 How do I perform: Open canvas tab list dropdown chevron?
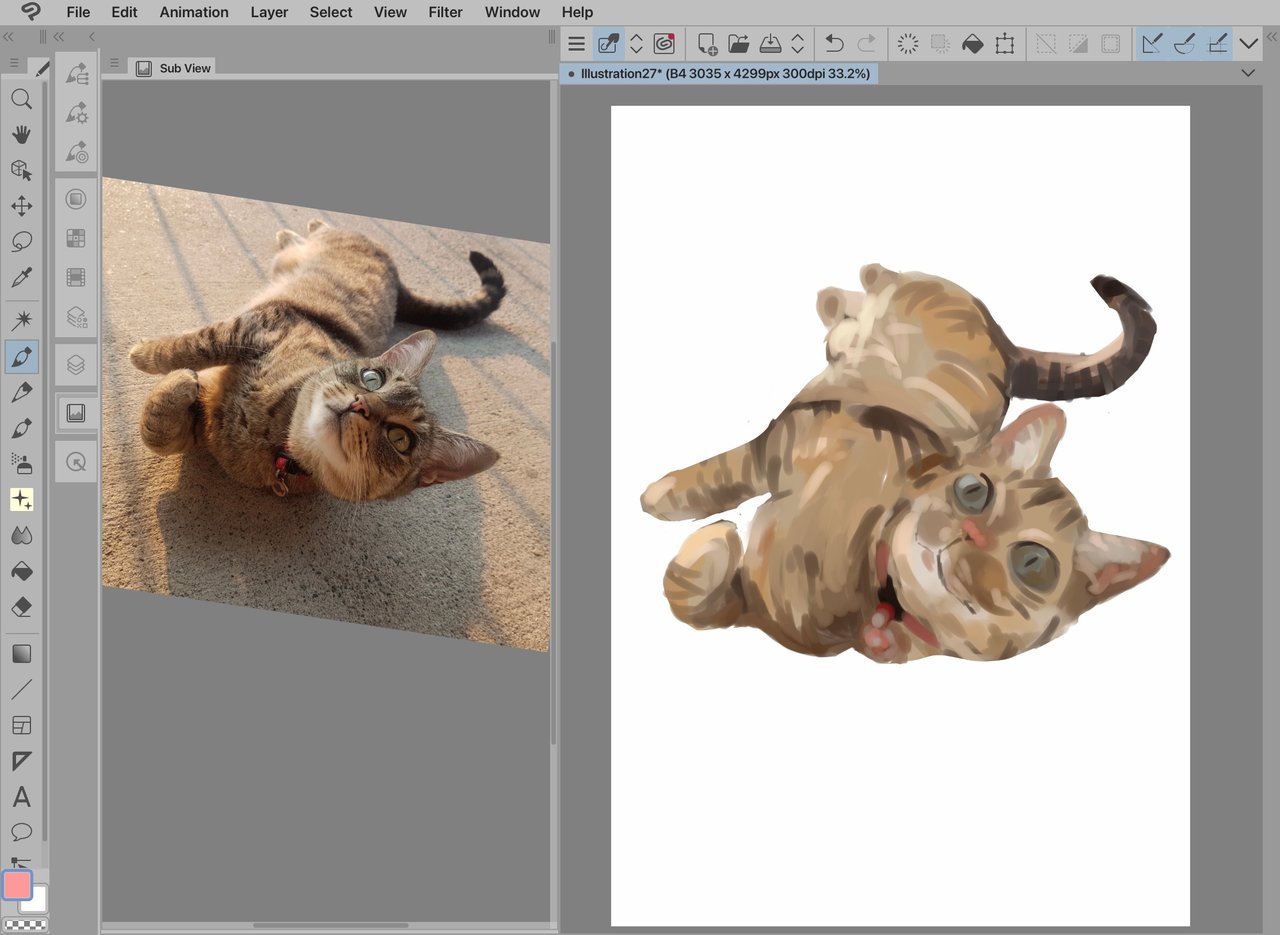(x=1248, y=73)
